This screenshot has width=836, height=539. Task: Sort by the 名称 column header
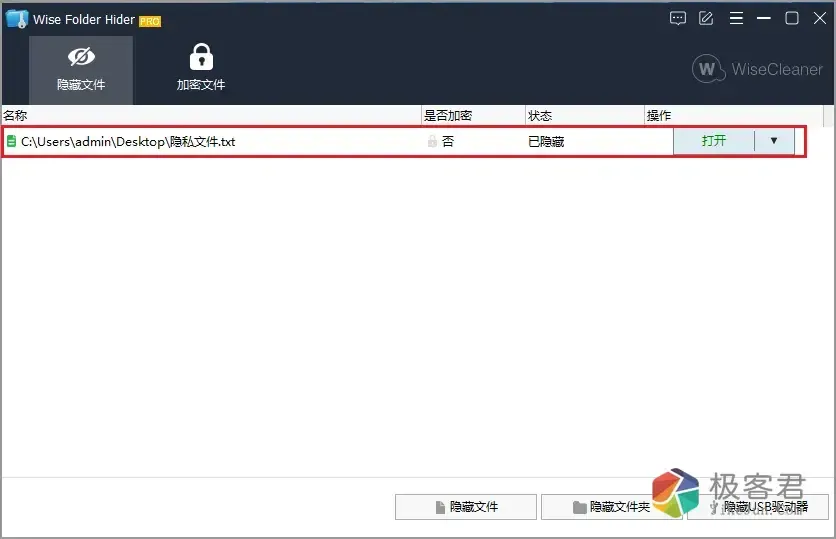point(212,116)
